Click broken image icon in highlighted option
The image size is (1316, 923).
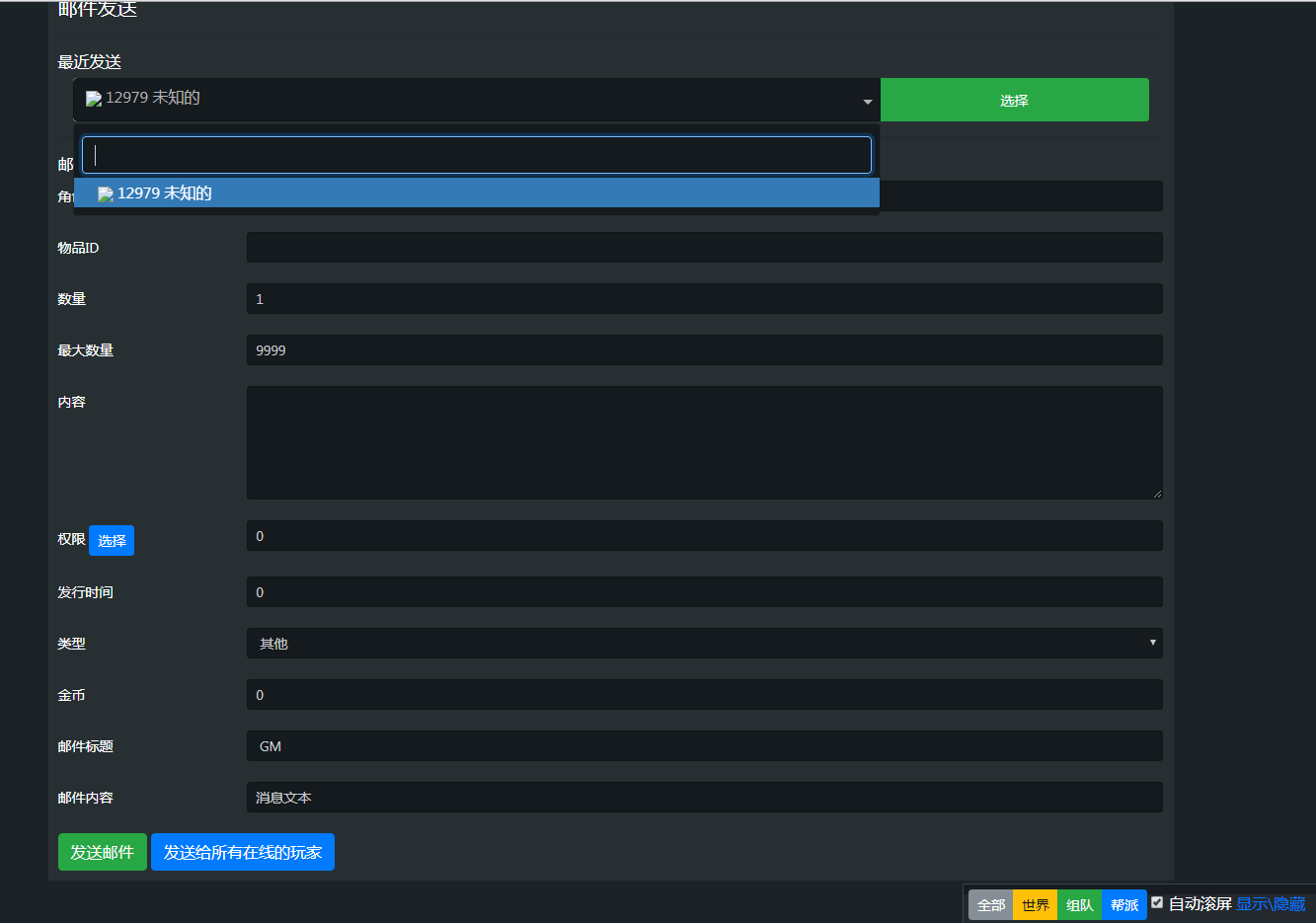[x=106, y=194]
